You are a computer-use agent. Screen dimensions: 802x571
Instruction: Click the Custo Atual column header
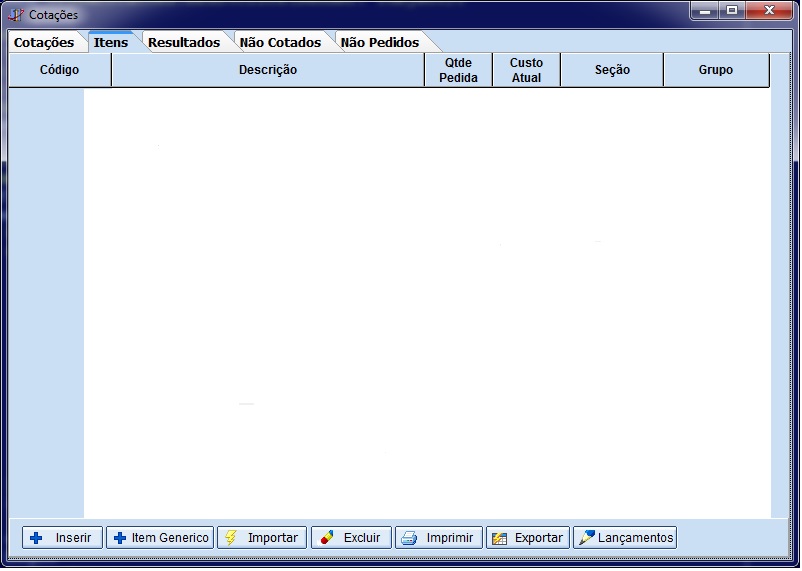point(526,70)
